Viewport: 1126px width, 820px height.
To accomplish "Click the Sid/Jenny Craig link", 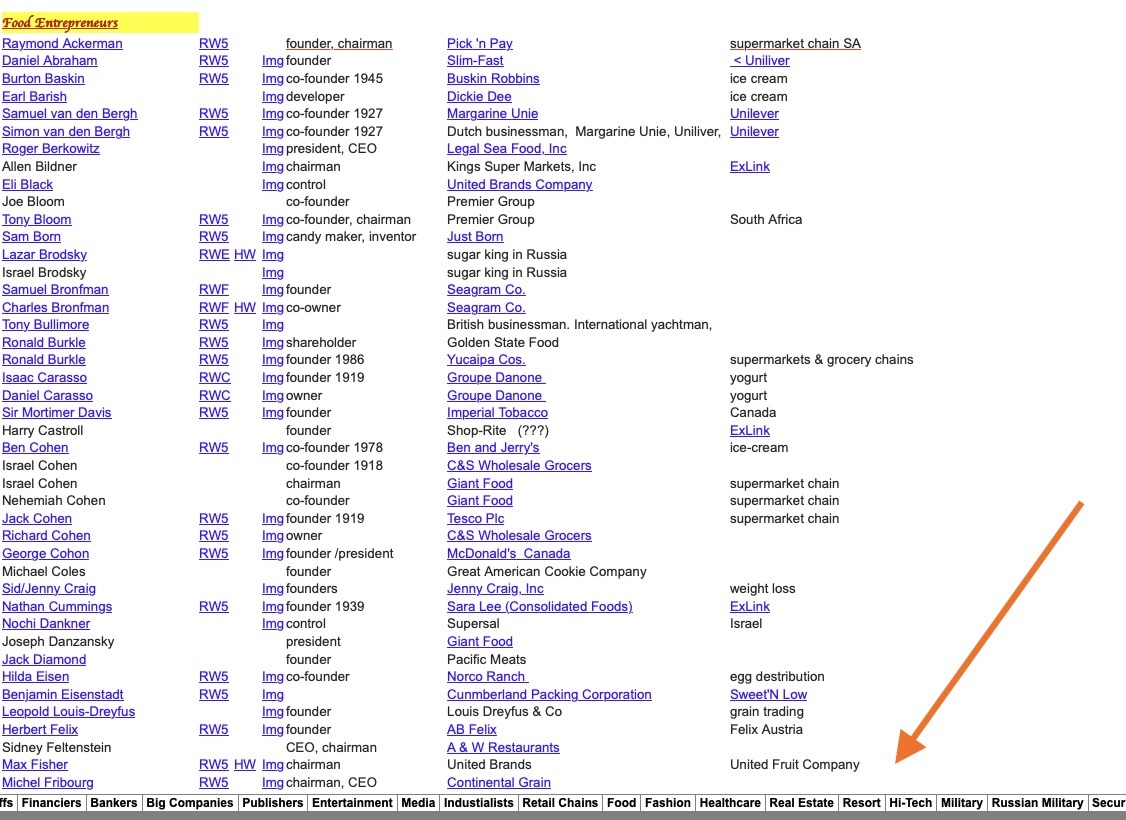I will pyautogui.click(x=49, y=588).
